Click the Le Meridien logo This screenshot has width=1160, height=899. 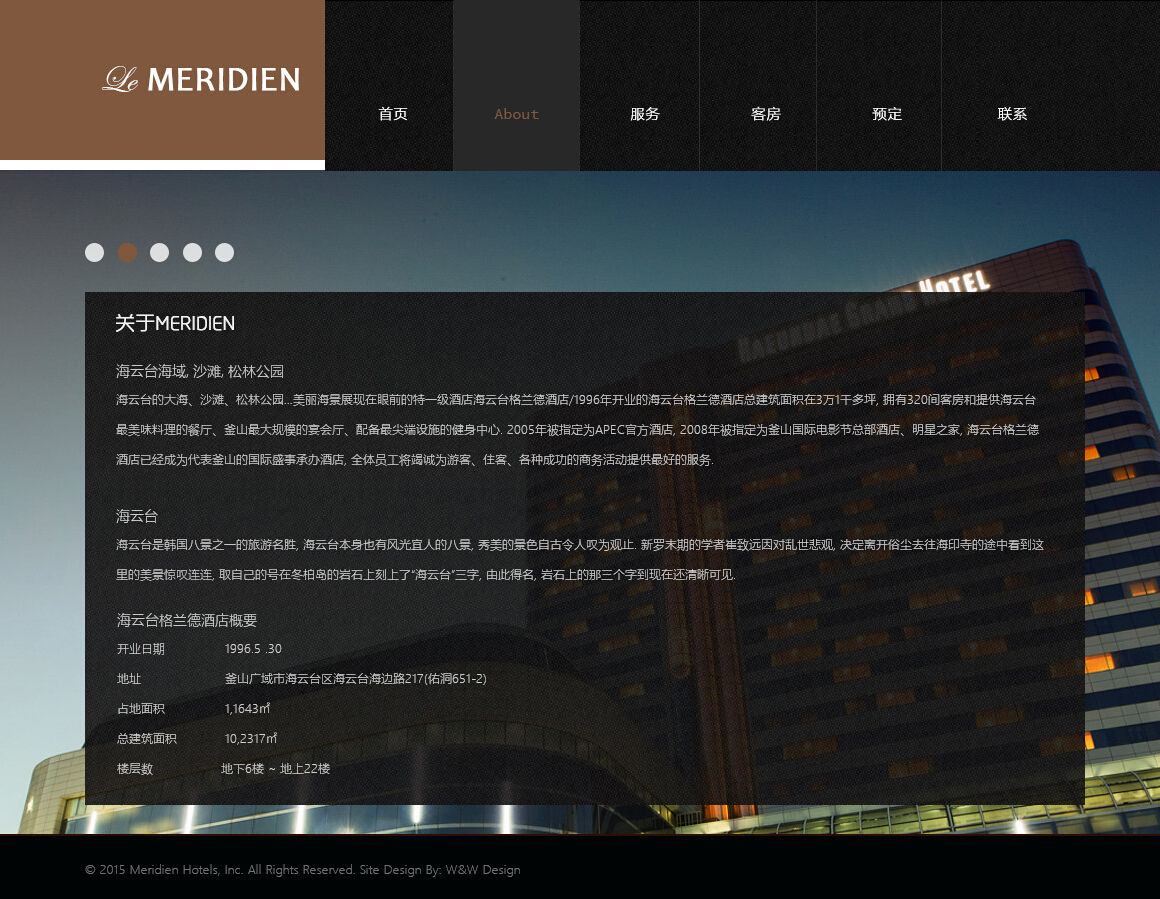201,79
